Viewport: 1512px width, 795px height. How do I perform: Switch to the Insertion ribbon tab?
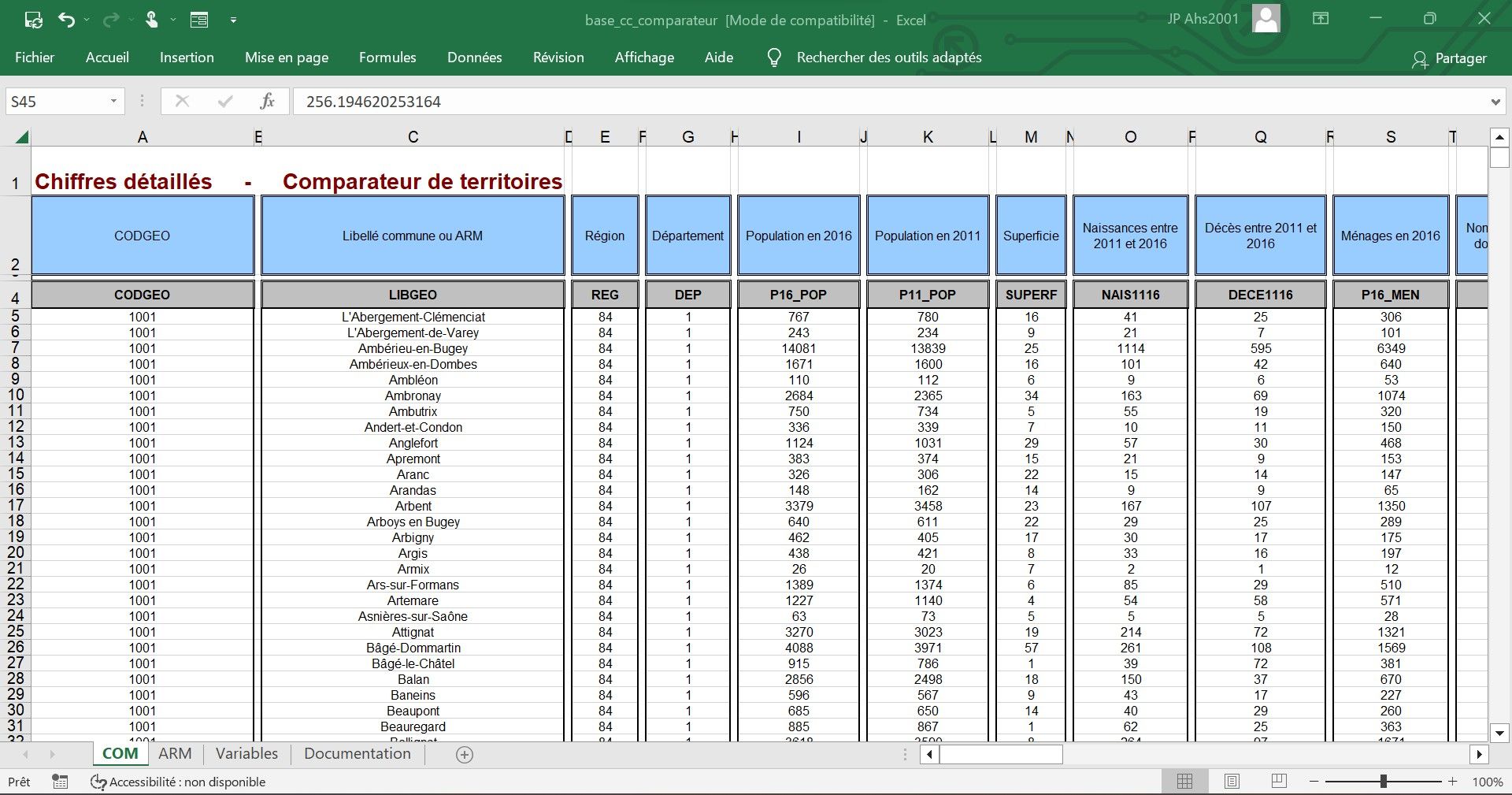click(187, 58)
